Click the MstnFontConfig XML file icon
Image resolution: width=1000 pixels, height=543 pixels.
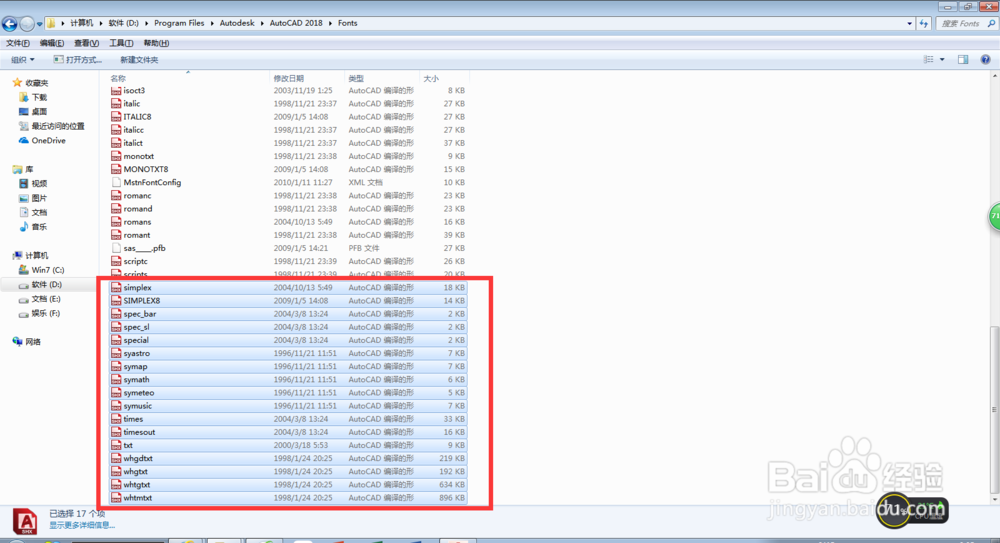[x=116, y=182]
